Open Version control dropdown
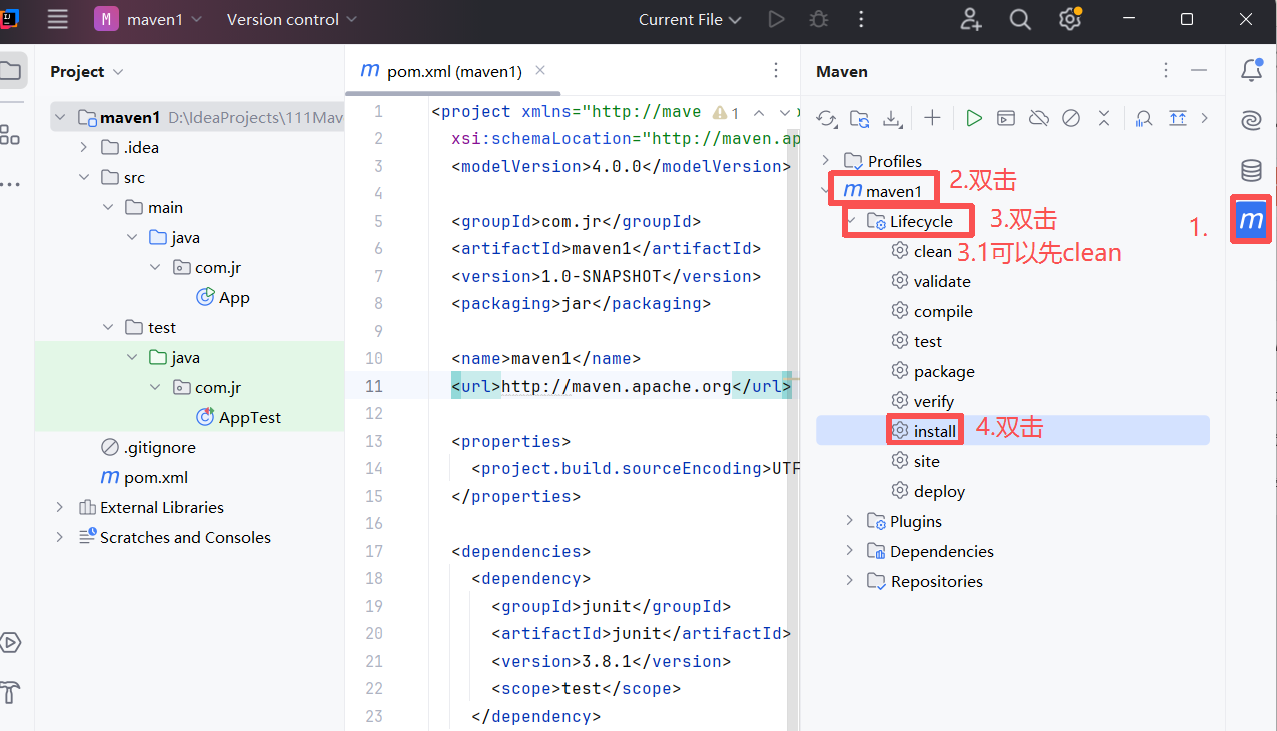This screenshot has height=731, width=1277. tap(291, 19)
